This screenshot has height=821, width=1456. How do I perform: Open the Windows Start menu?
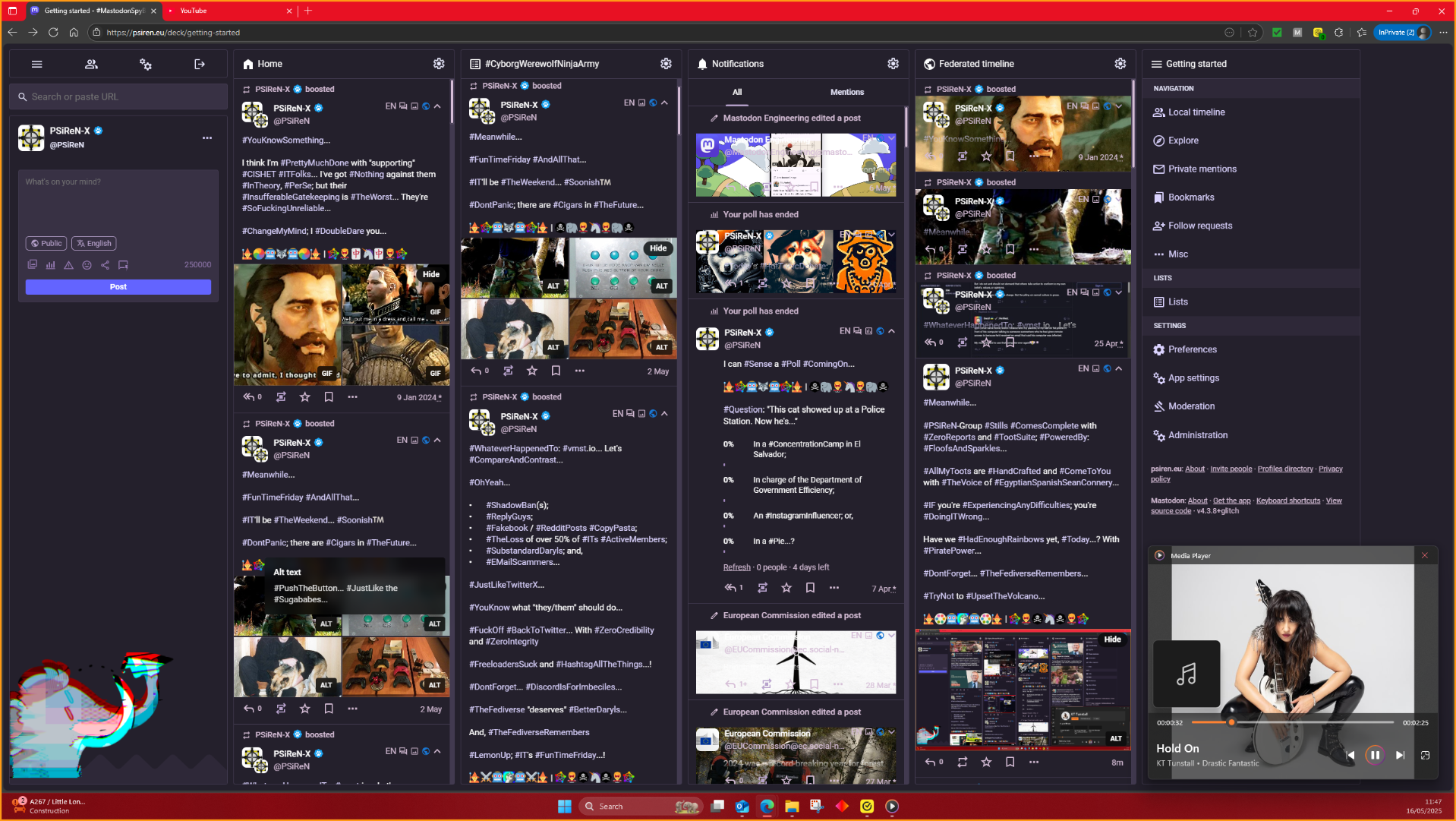(564, 807)
